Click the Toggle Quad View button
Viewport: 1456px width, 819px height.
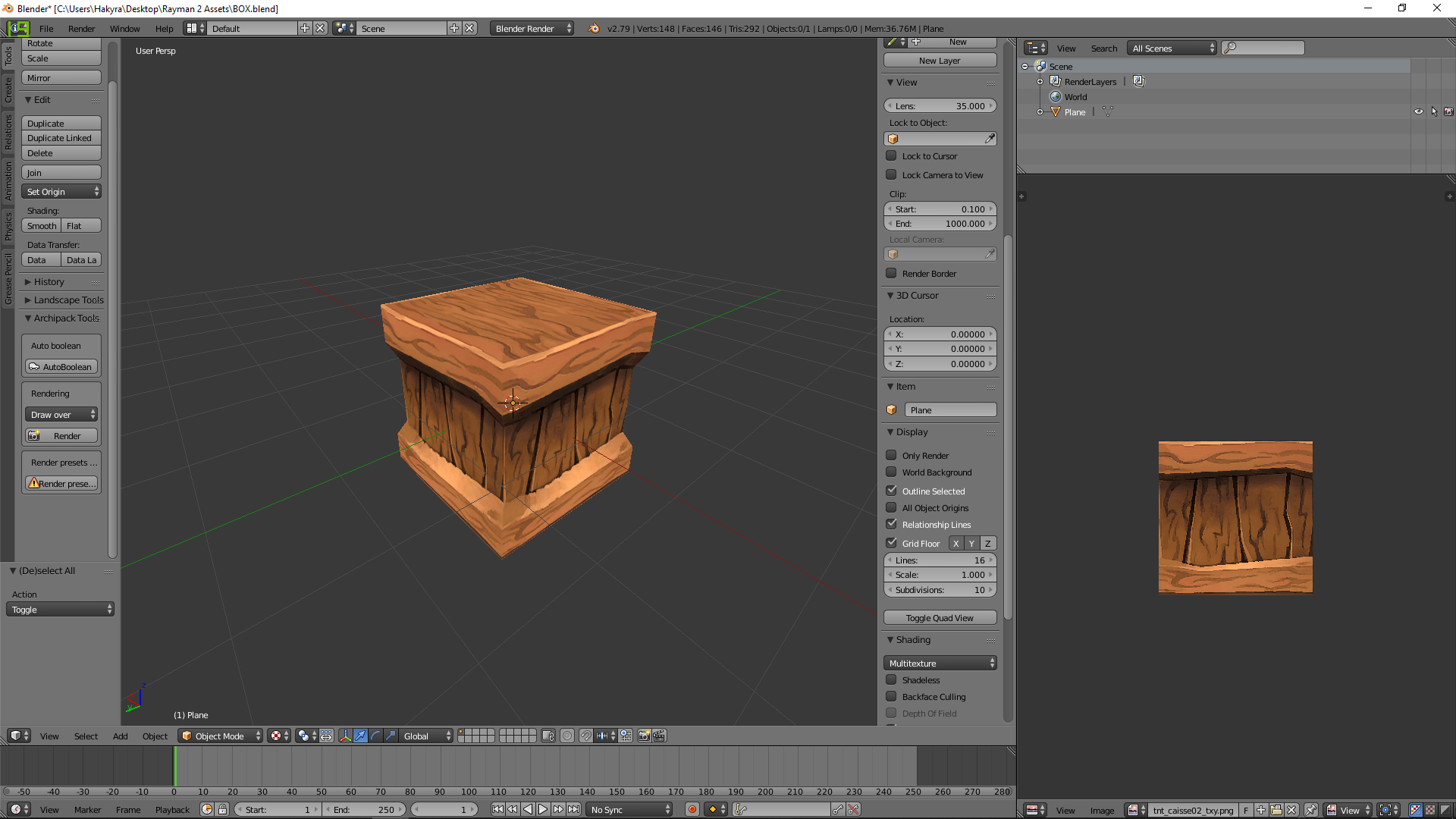point(940,618)
